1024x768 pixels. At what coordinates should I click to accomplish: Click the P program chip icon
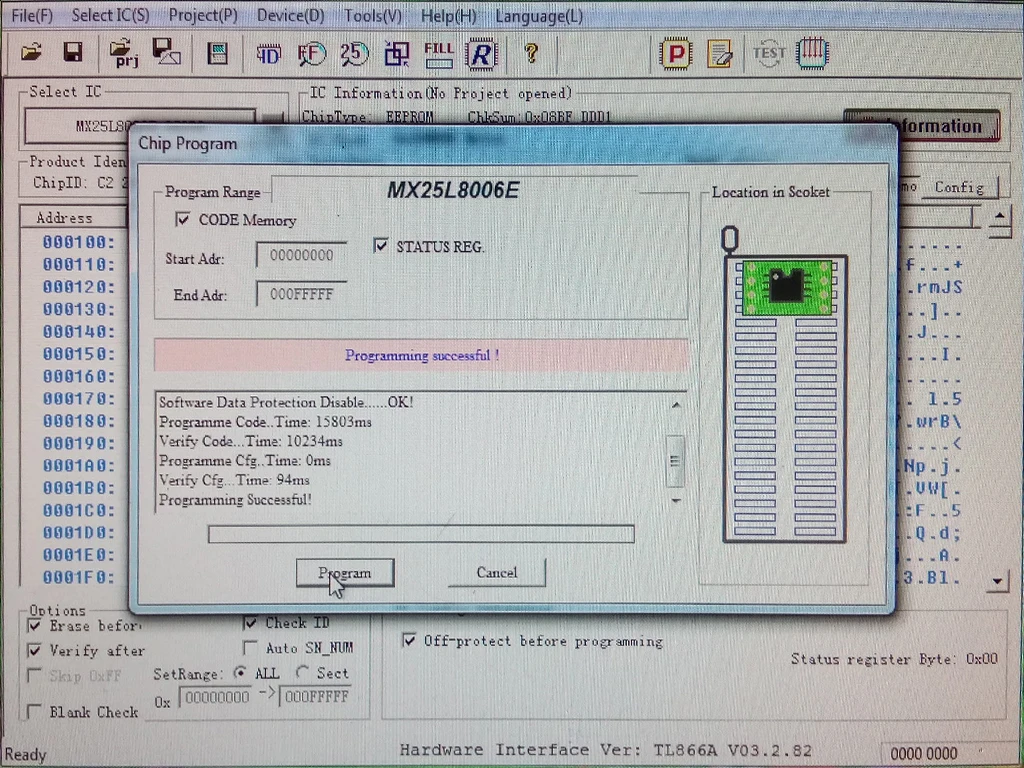(676, 54)
